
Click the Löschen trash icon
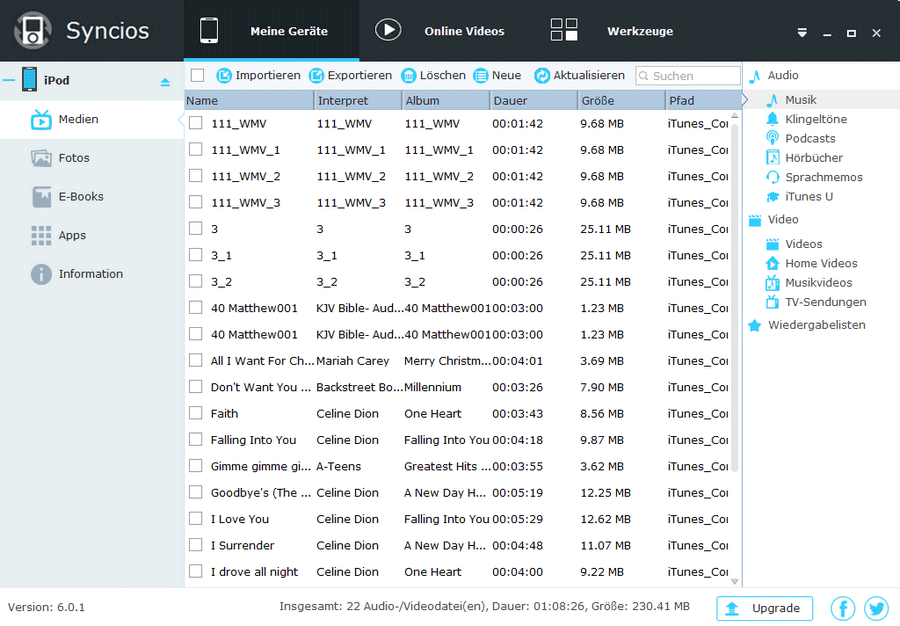click(x=409, y=75)
